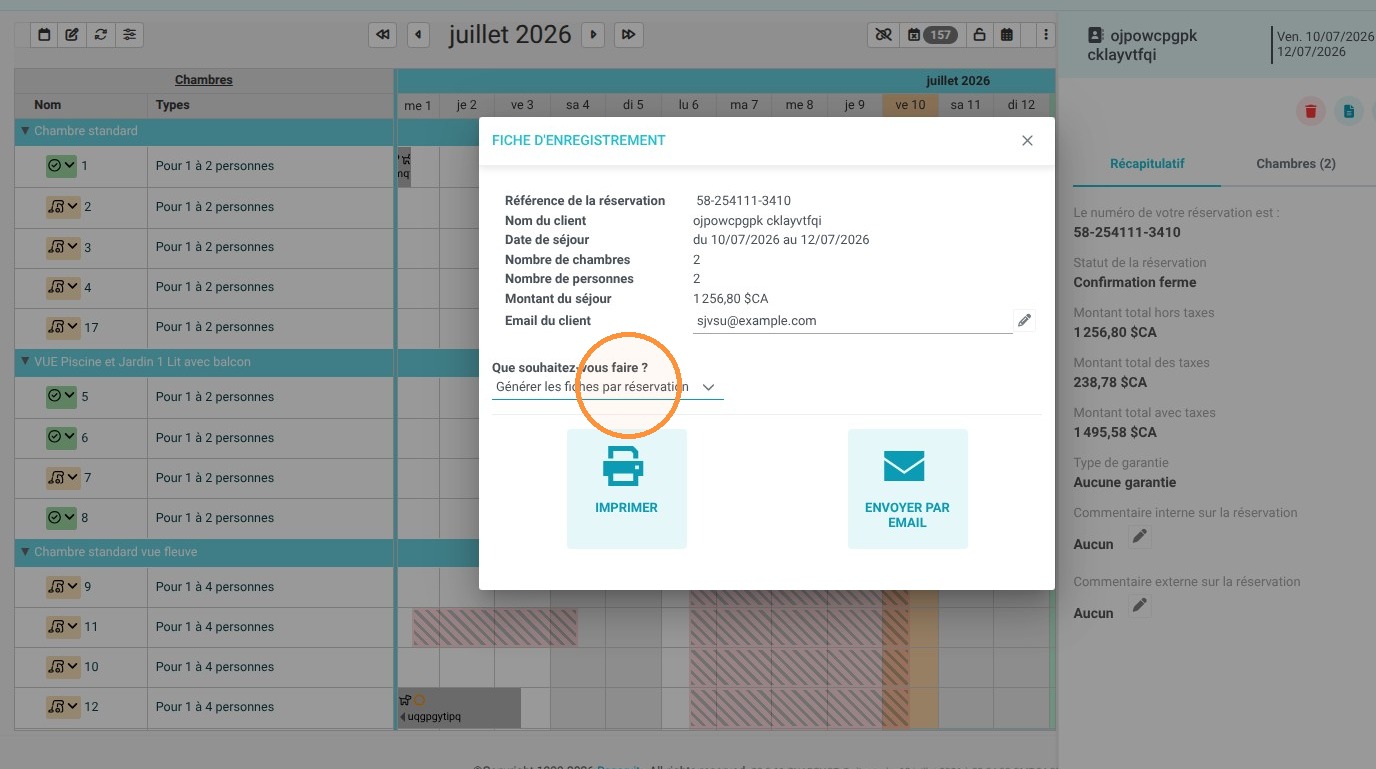Go to next period with right arrow
1376x769 pixels.
tap(593, 35)
